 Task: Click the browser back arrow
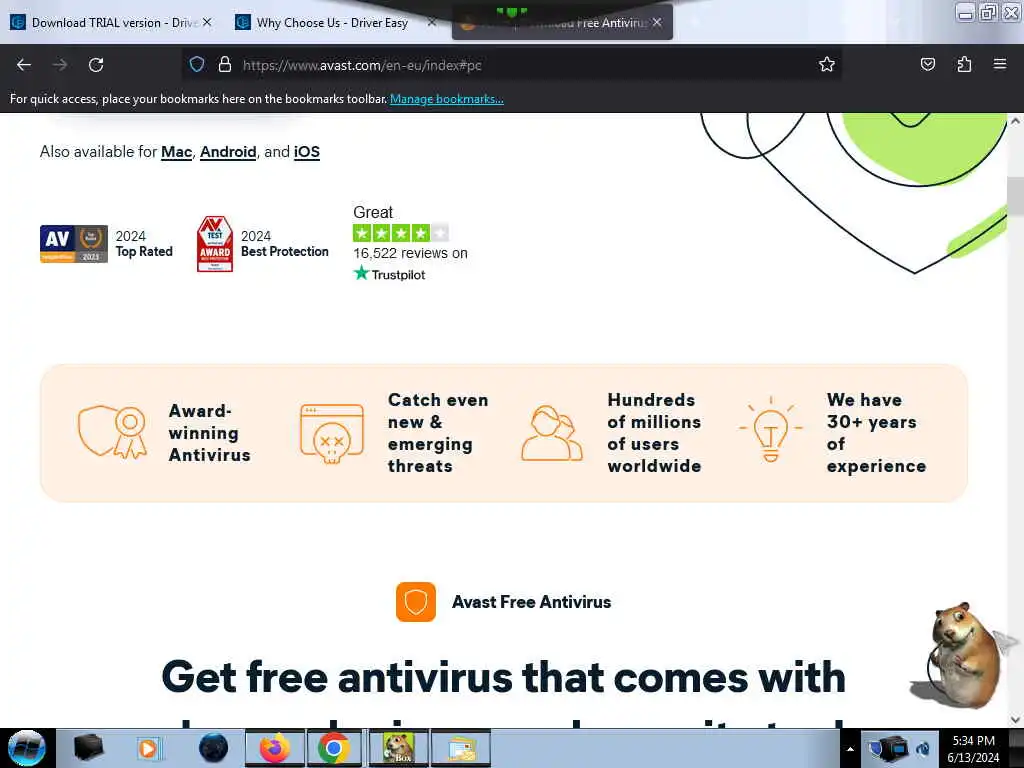coord(24,65)
